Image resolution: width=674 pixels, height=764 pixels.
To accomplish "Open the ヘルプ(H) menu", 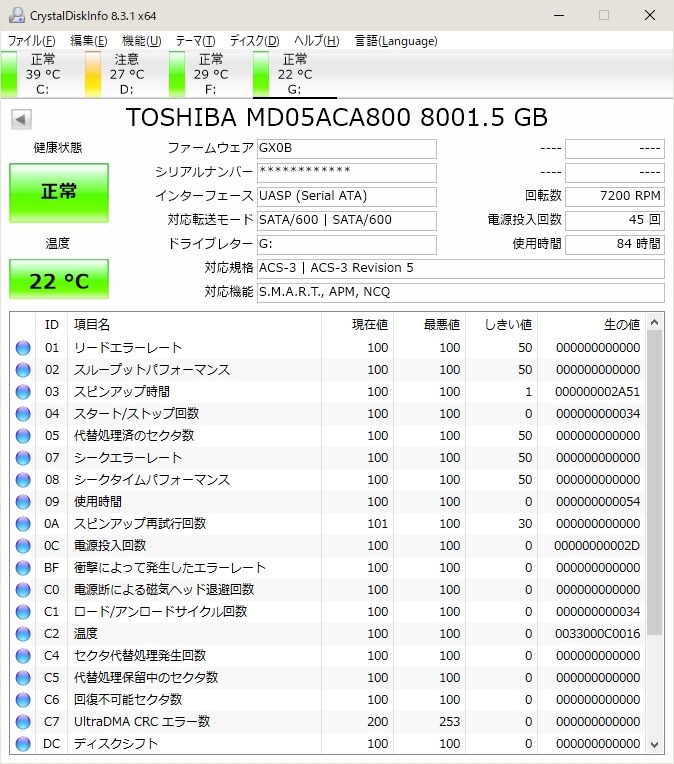I will (x=317, y=41).
